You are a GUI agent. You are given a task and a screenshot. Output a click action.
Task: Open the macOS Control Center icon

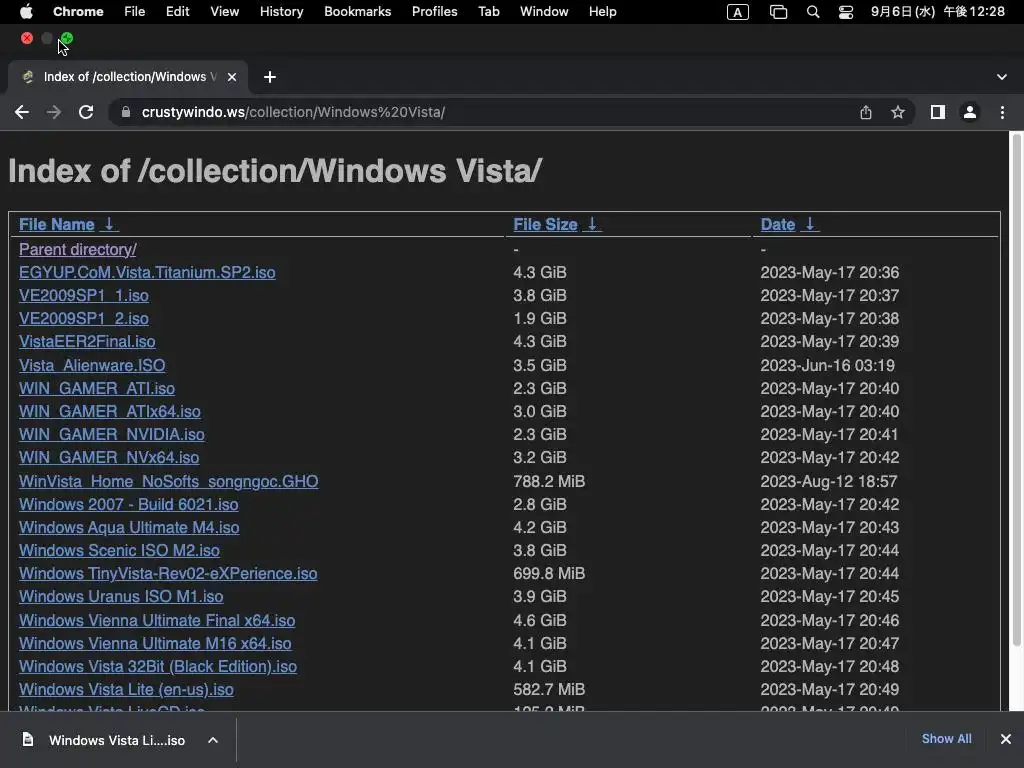click(846, 12)
